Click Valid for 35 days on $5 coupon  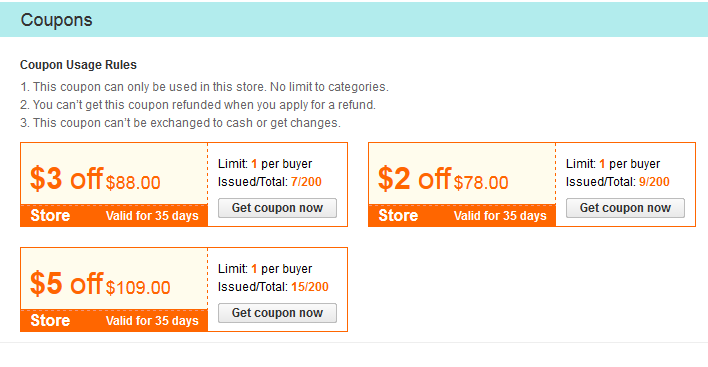(x=152, y=321)
